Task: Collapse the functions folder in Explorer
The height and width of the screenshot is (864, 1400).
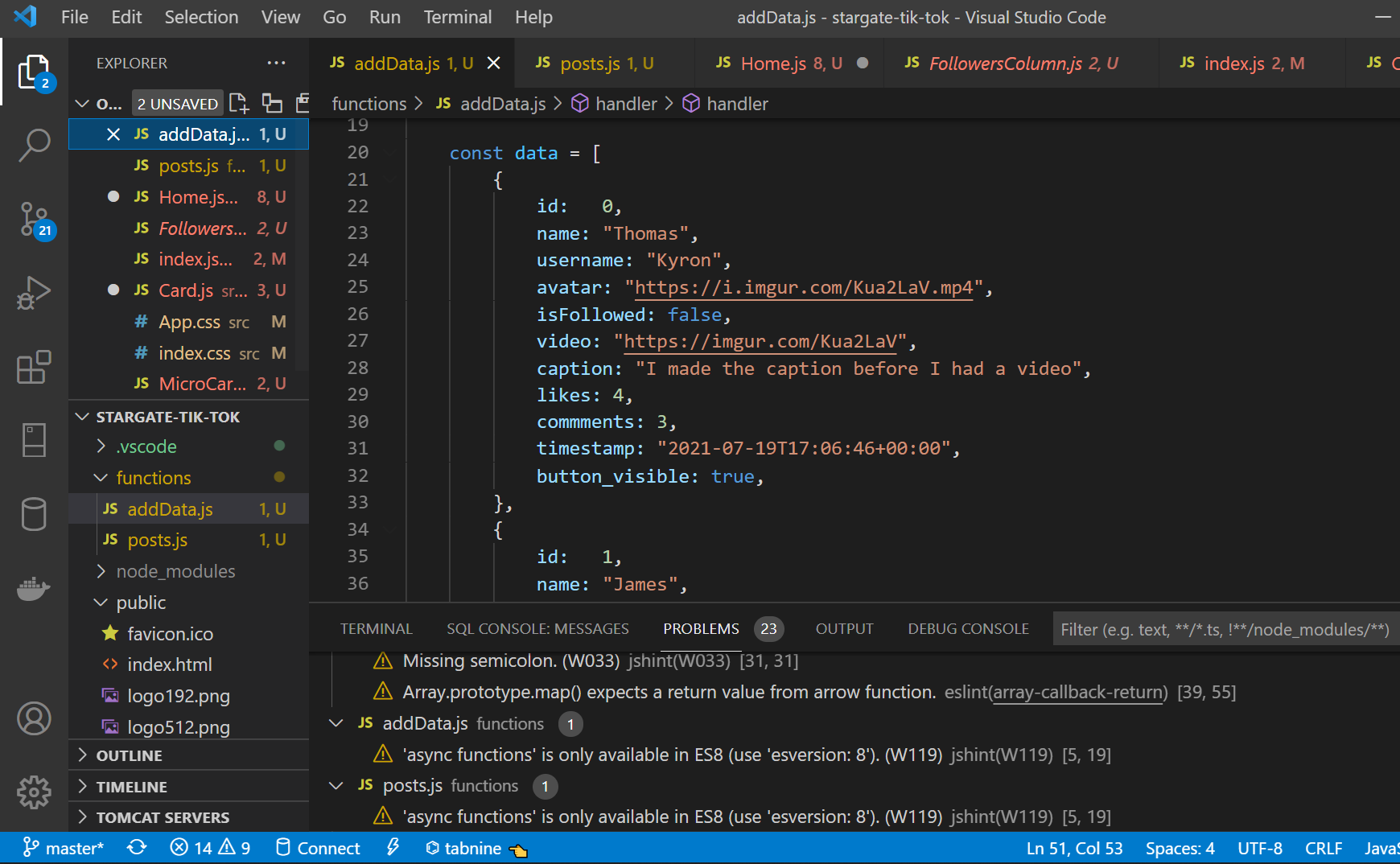Action: click(101, 477)
